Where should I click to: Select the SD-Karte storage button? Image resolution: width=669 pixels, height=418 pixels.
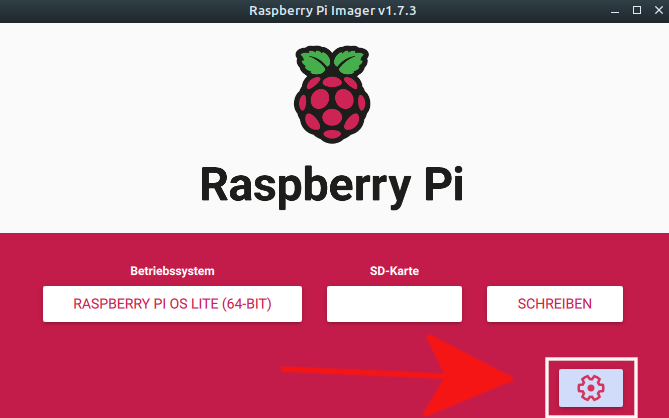[394, 304]
